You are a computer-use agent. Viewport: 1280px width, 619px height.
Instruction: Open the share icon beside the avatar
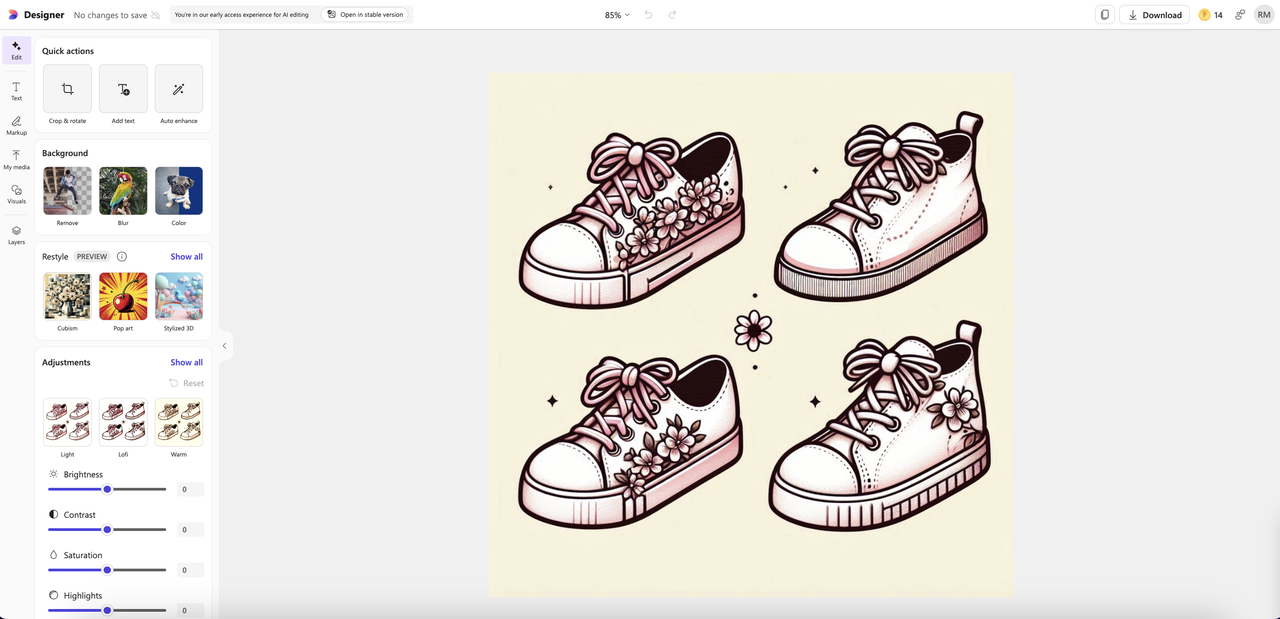point(1240,15)
